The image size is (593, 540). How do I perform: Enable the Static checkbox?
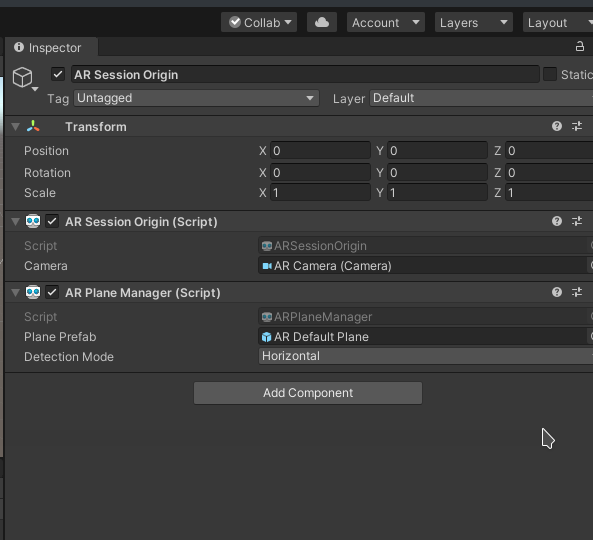point(550,74)
